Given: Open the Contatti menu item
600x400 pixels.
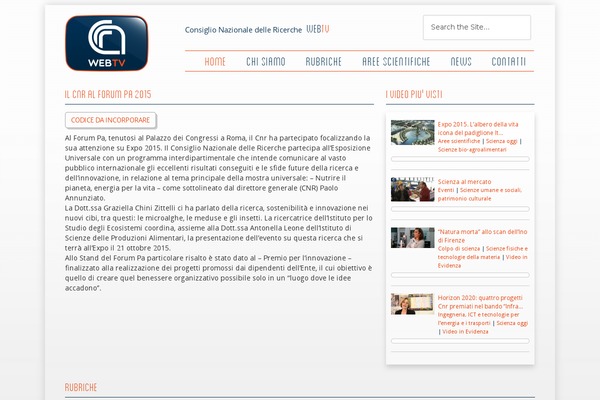Looking at the screenshot, I should (509, 62).
